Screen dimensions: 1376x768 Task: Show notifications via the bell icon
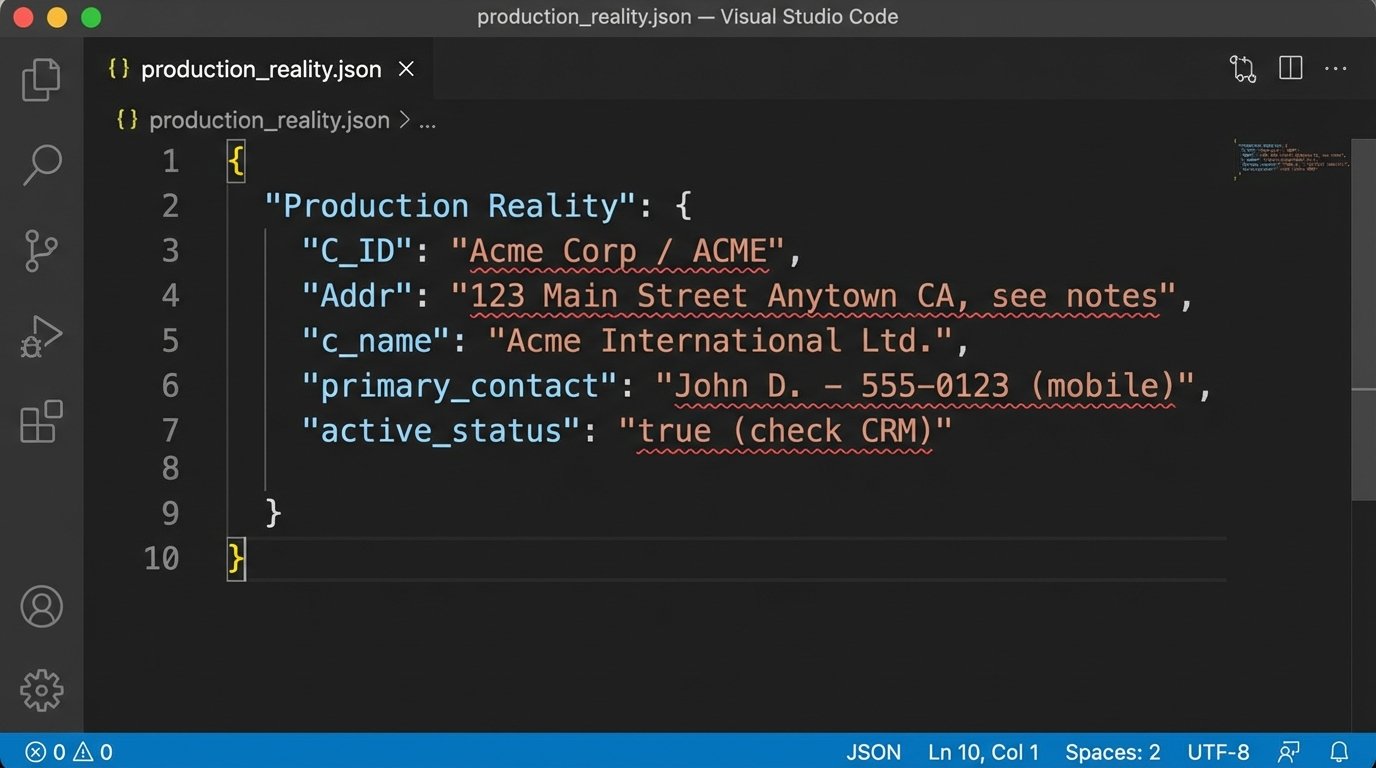coord(1339,752)
